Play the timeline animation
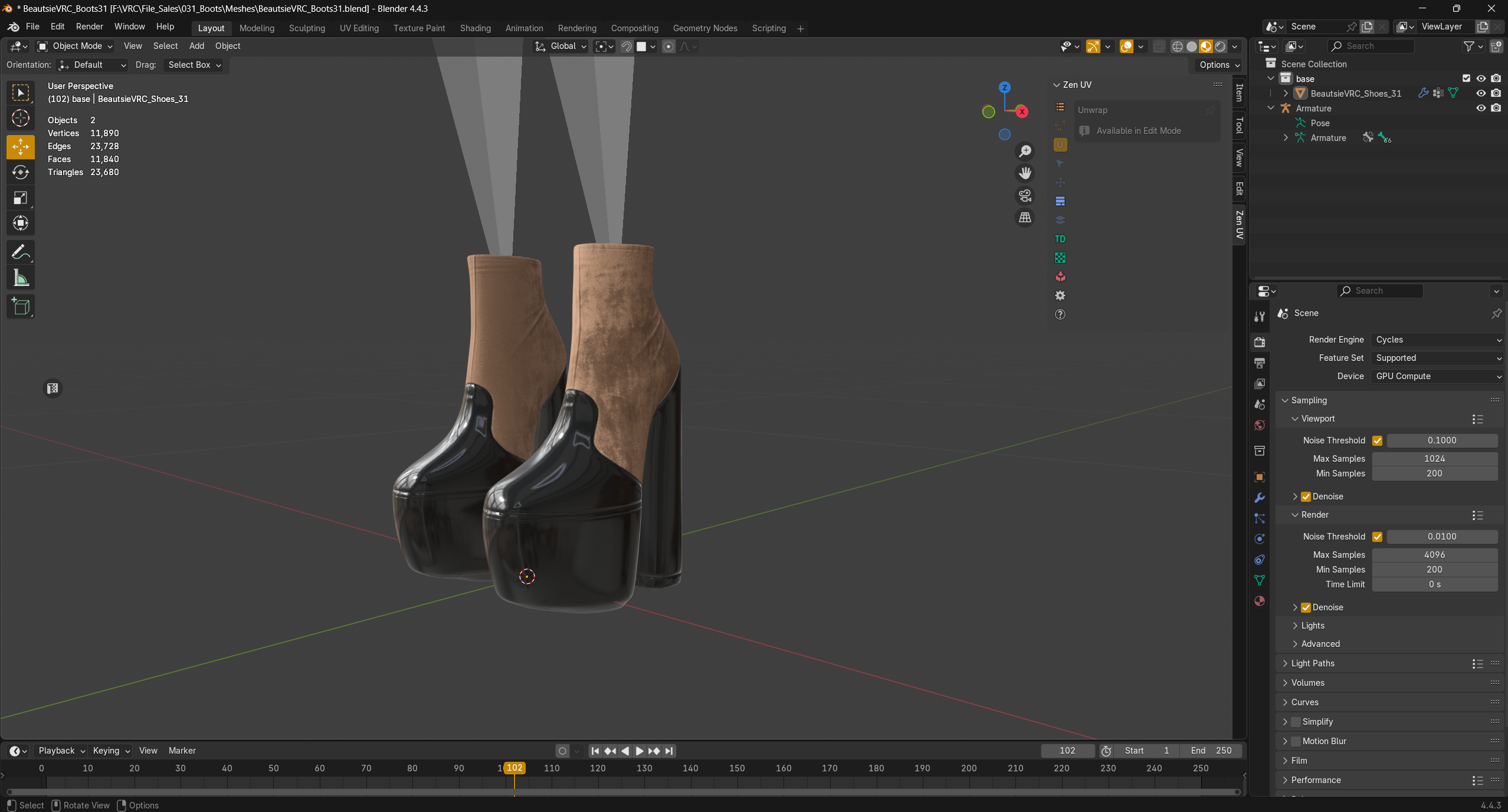 coord(640,751)
